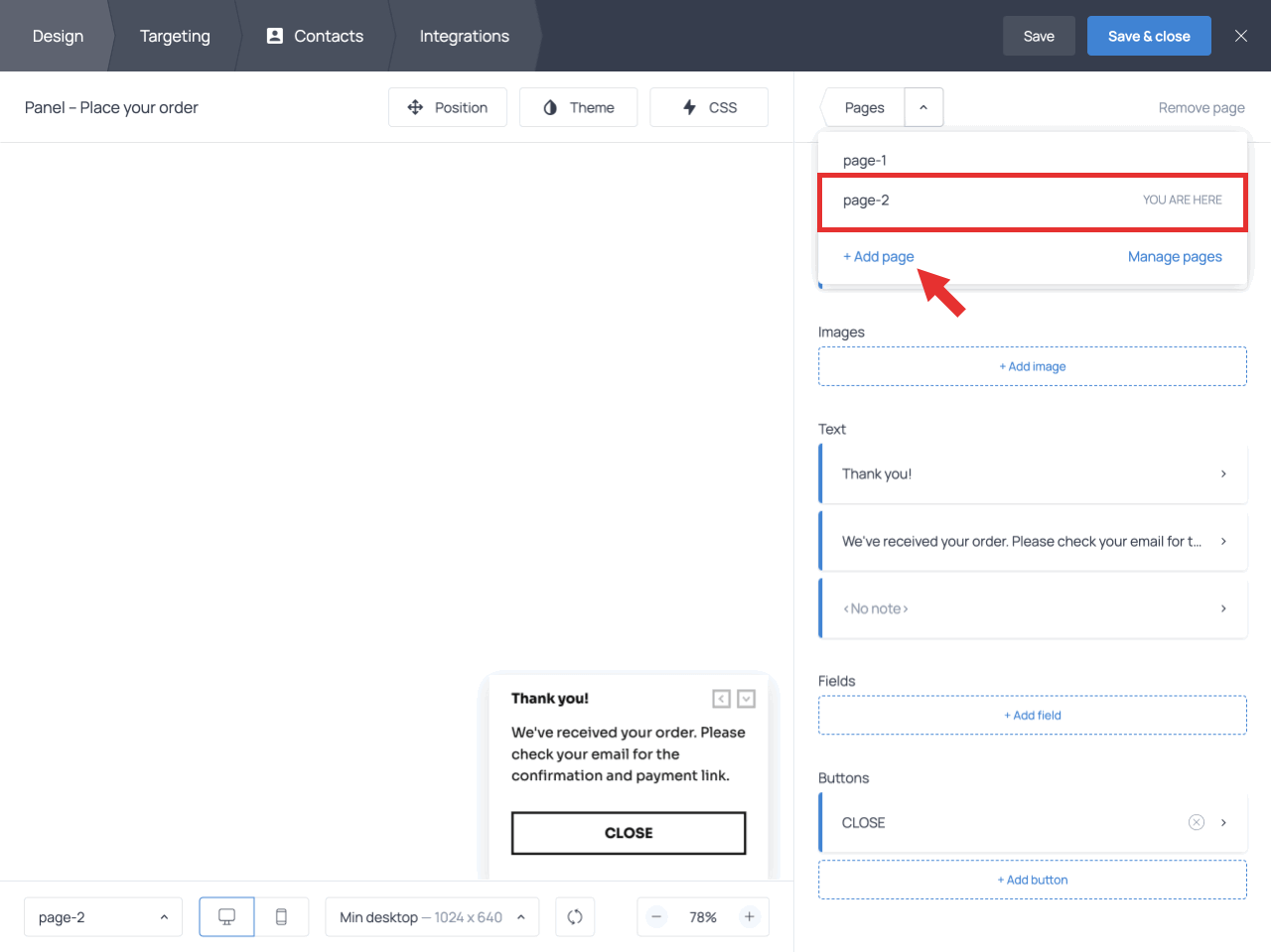Switch to the Targeting tab
Viewport: 1271px width, 952px height.
point(175,36)
